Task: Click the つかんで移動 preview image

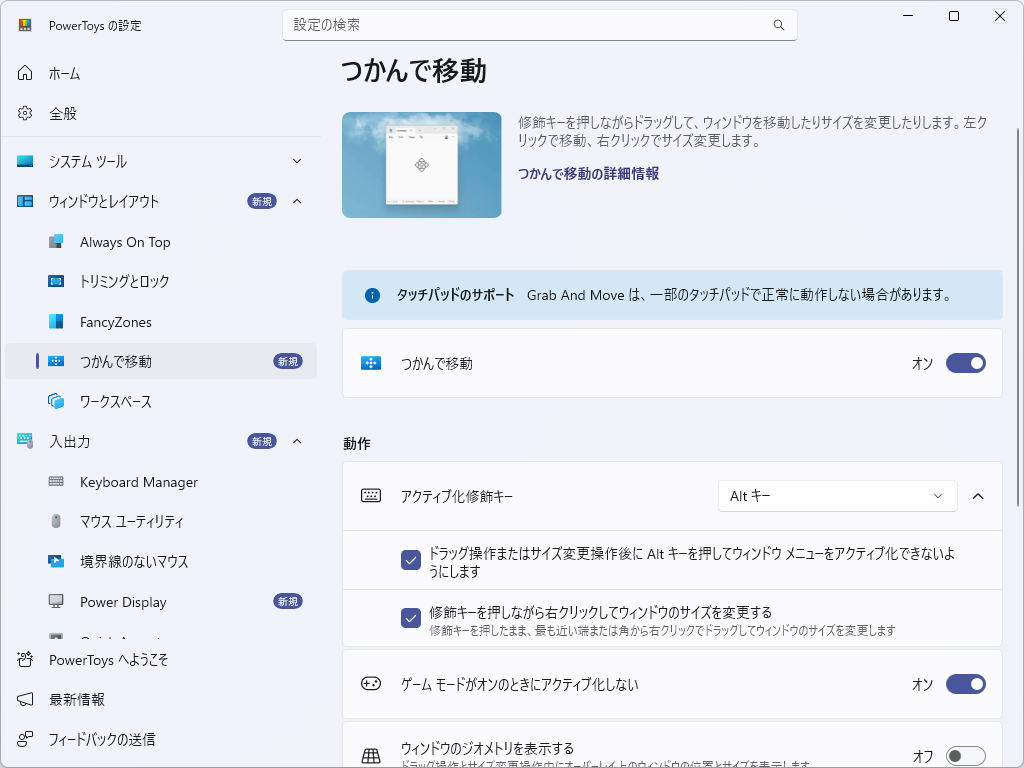Action: [x=422, y=165]
